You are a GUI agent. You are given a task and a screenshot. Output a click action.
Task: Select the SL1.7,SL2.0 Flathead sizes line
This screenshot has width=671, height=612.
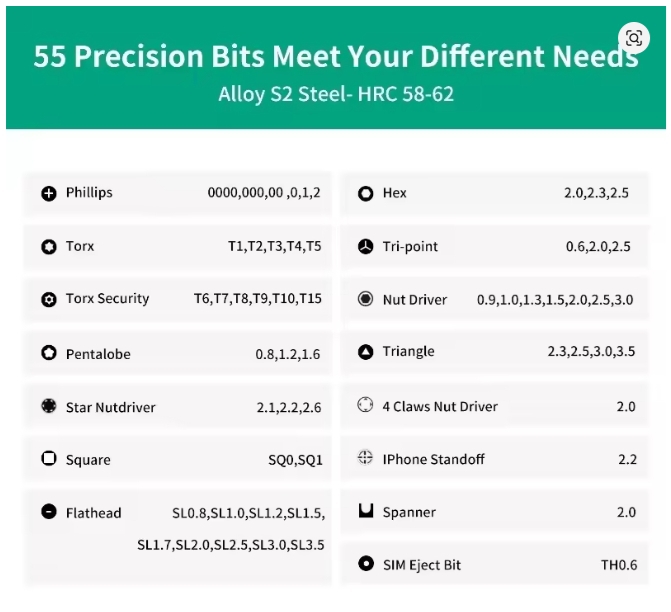(x=231, y=545)
